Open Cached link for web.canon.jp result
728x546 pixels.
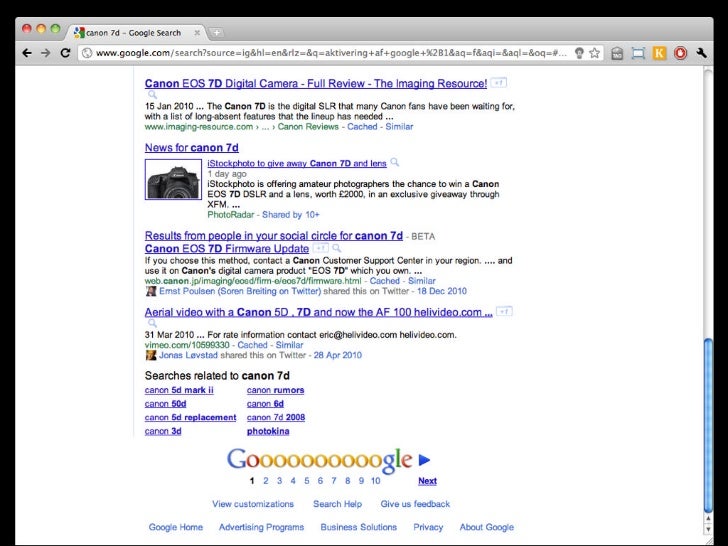pyautogui.click(x=384, y=281)
